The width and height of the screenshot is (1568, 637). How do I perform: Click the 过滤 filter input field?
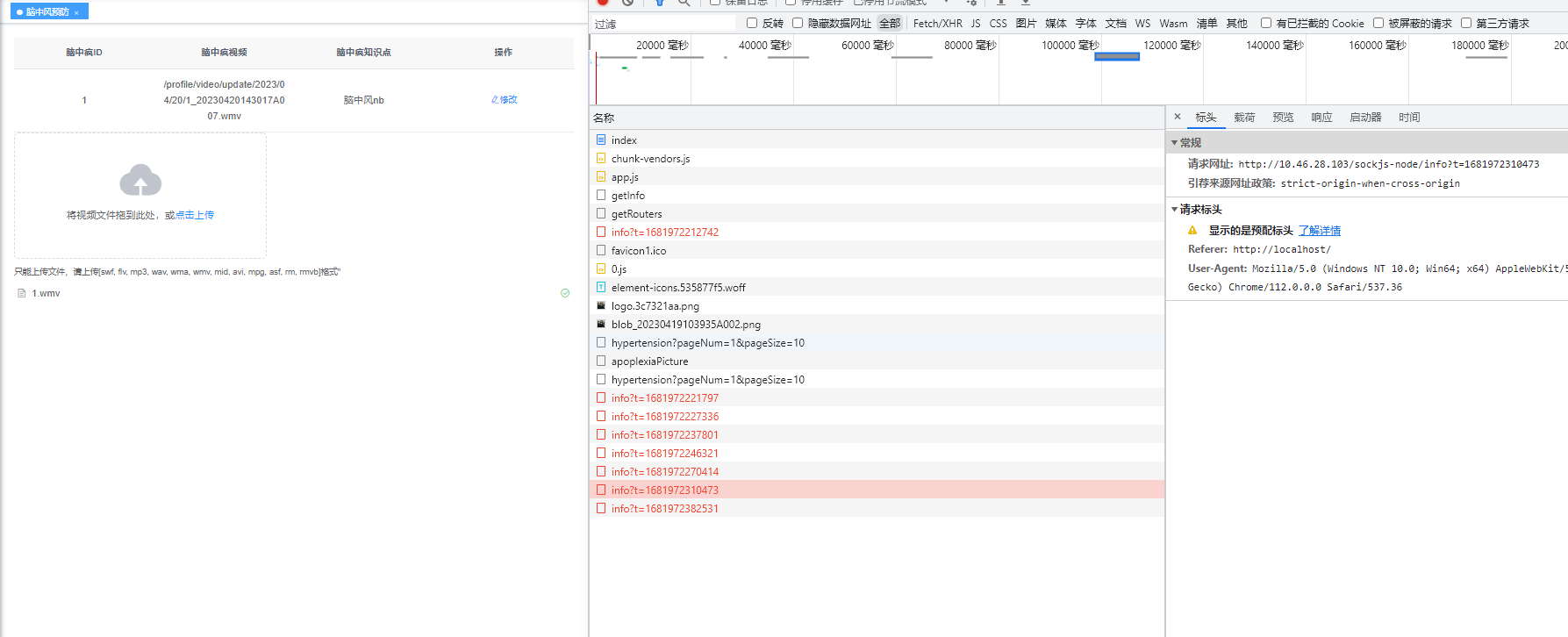663,24
